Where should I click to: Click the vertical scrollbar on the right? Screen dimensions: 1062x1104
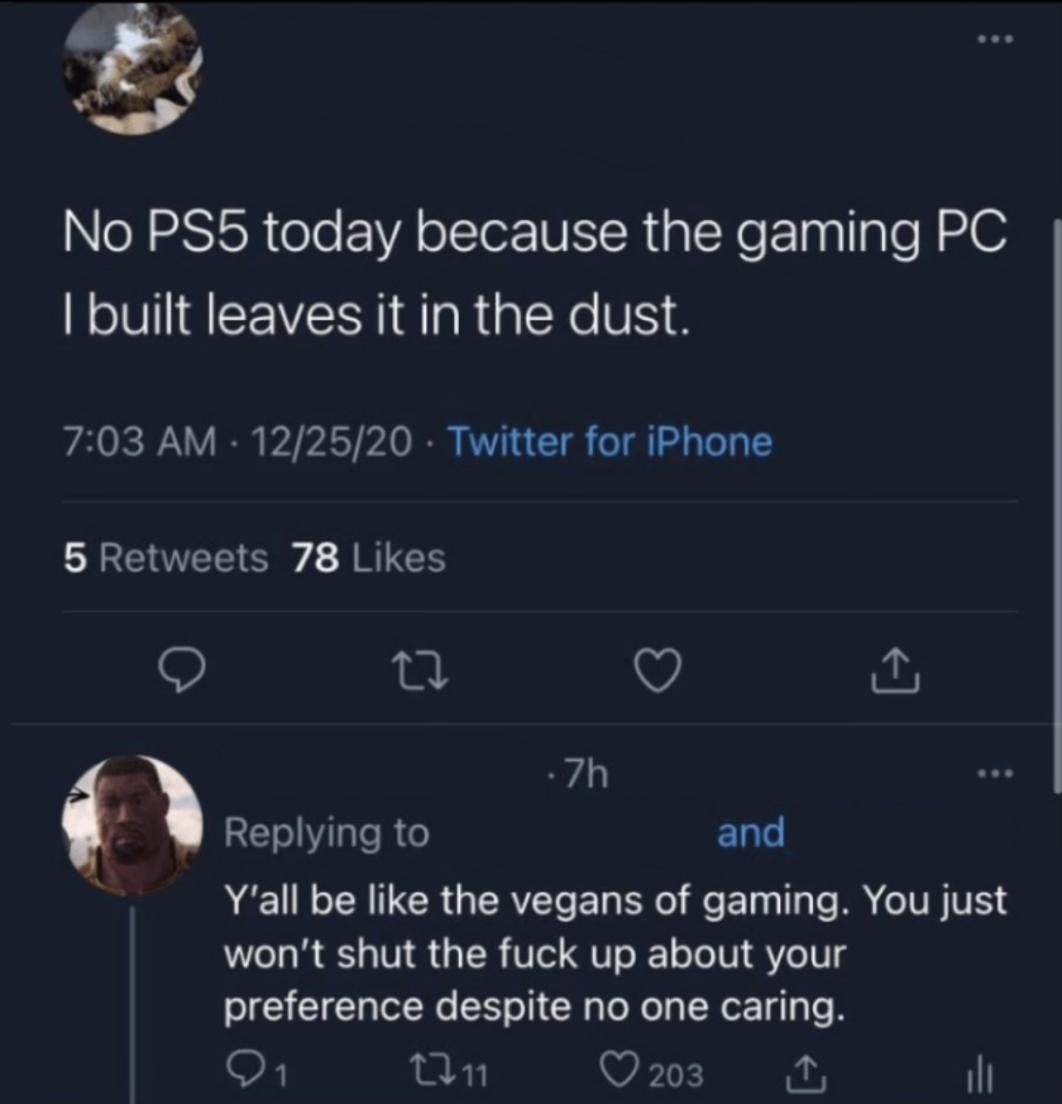(x=1055, y=500)
